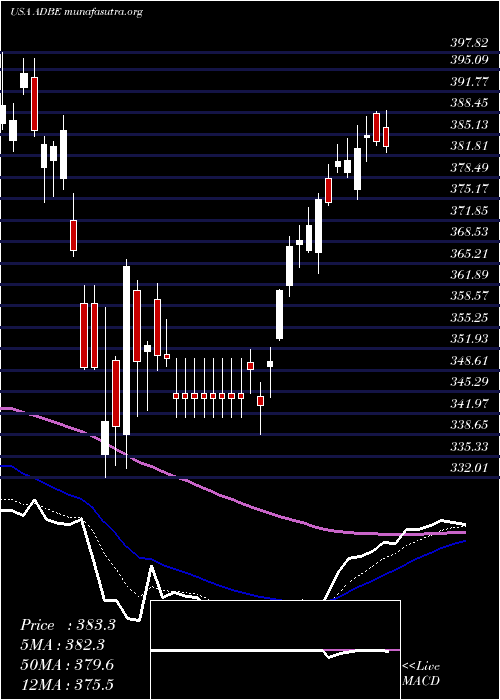
Task: Click the 332.01 price level label
Action: [468, 468]
